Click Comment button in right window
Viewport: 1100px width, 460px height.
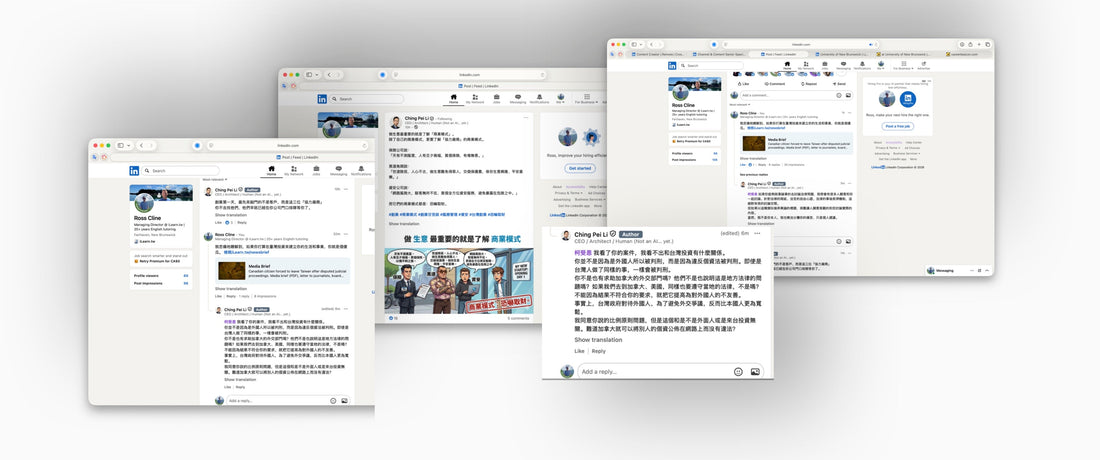[774, 83]
